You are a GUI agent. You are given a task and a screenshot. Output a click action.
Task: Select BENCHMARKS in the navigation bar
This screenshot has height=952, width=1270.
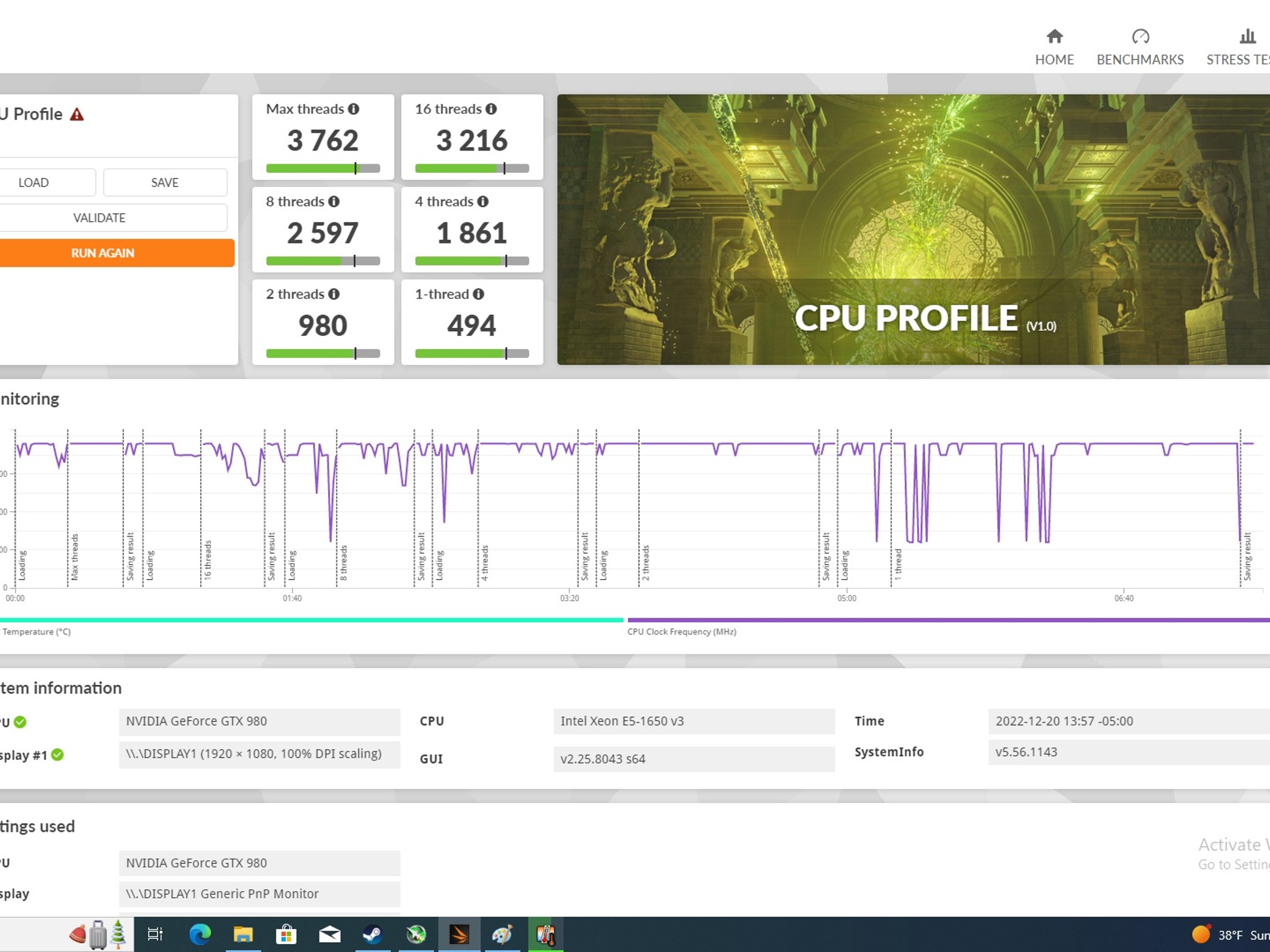(1140, 59)
